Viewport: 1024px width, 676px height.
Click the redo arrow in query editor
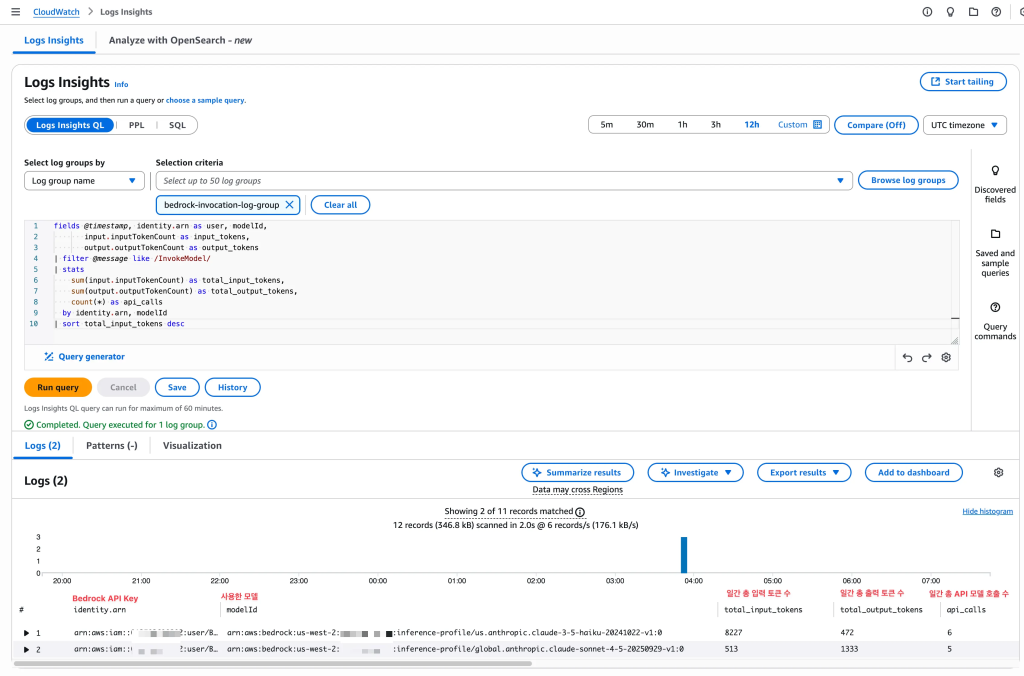(926, 357)
